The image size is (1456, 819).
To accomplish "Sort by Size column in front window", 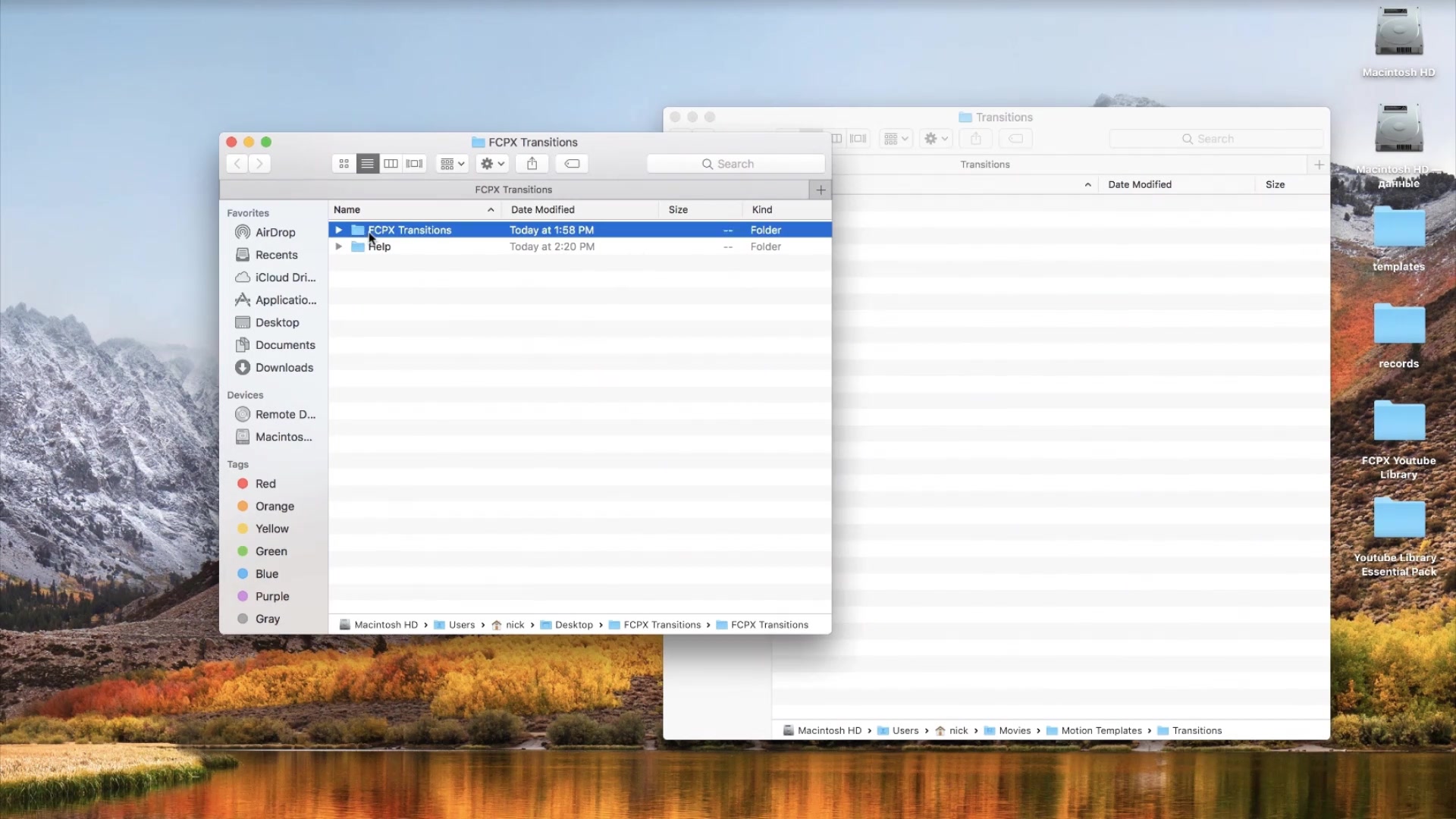I will (x=701, y=209).
